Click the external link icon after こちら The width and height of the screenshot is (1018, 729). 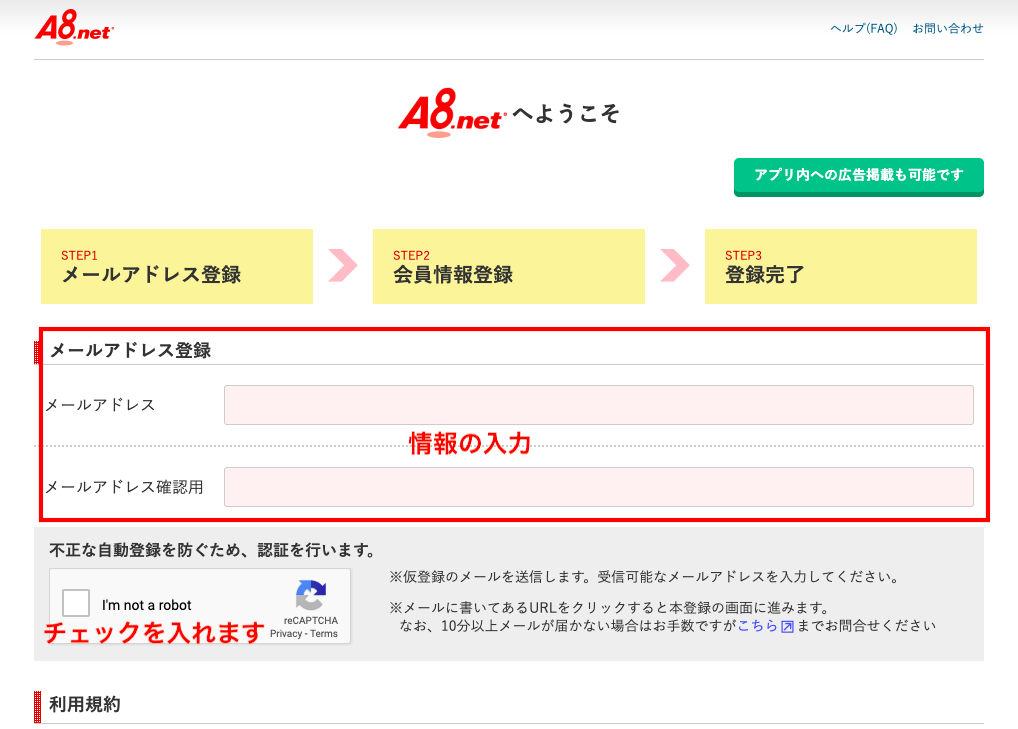coord(787,626)
